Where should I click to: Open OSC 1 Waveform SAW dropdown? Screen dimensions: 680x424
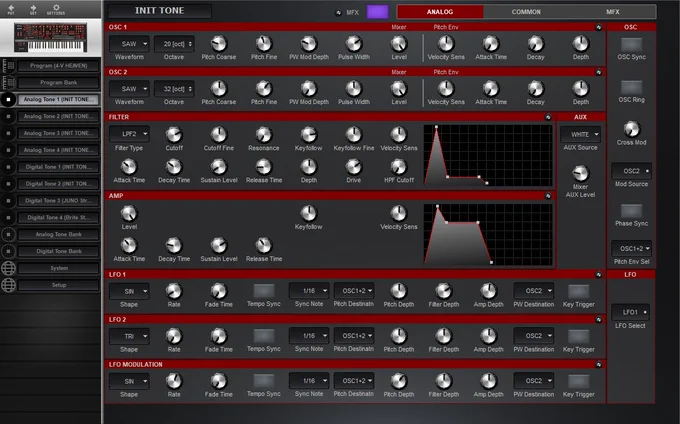coord(129,44)
